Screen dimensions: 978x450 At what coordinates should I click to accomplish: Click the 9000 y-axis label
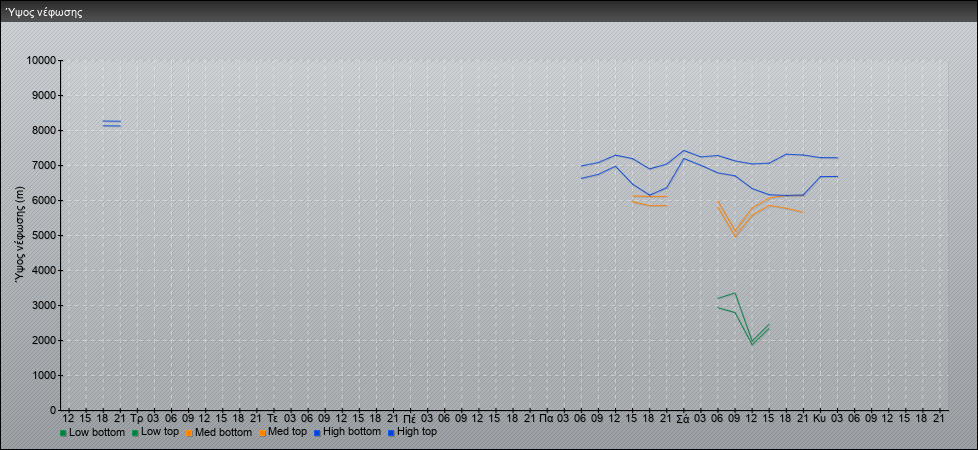click(44, 95)
